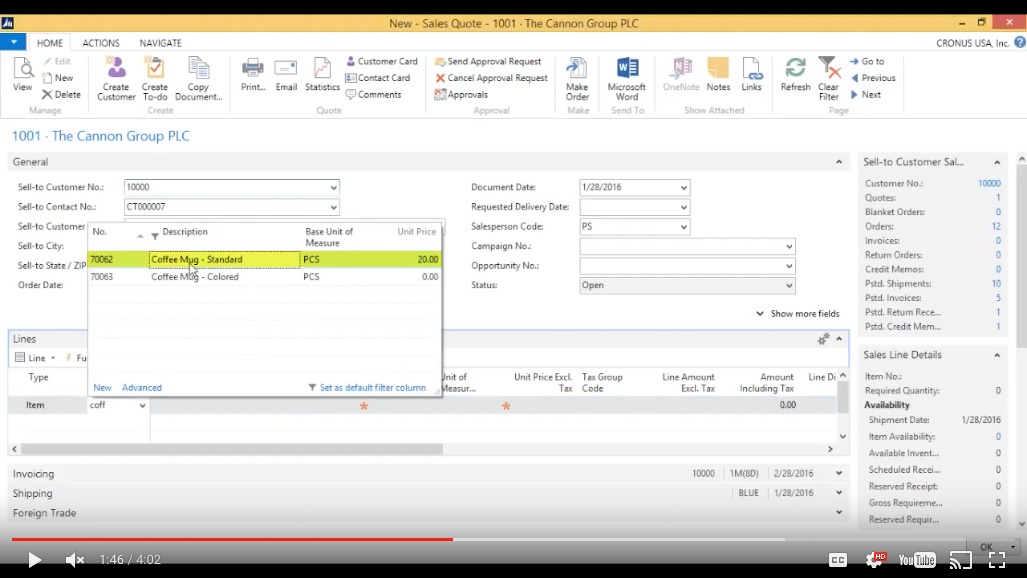1027x578 pixels.
Task: Open the Approvals list
Action: 461,95
